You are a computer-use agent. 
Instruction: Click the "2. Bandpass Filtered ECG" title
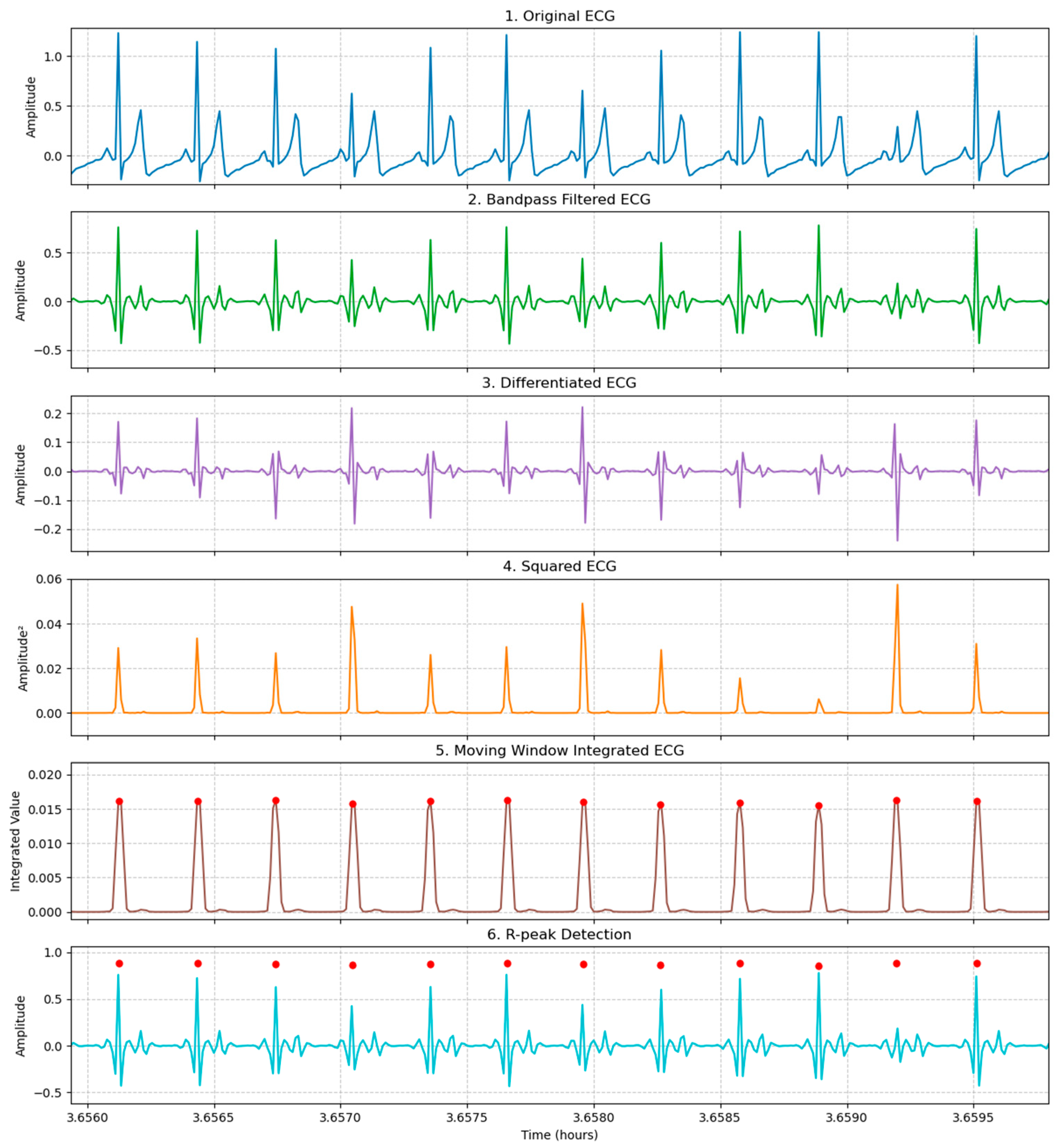click(x=559, y=200)
